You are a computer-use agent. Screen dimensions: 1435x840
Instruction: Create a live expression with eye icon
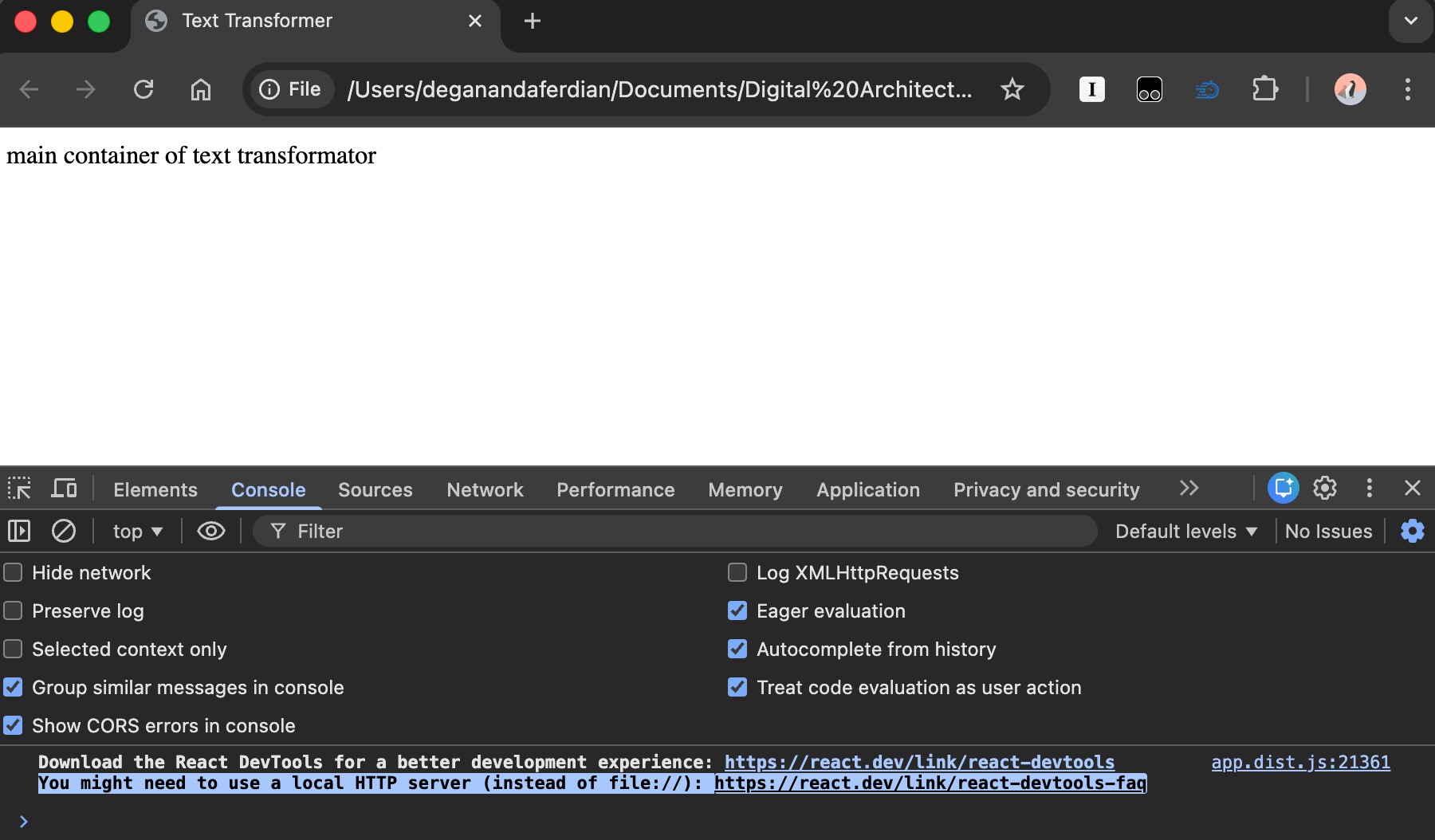coord(211,531)
